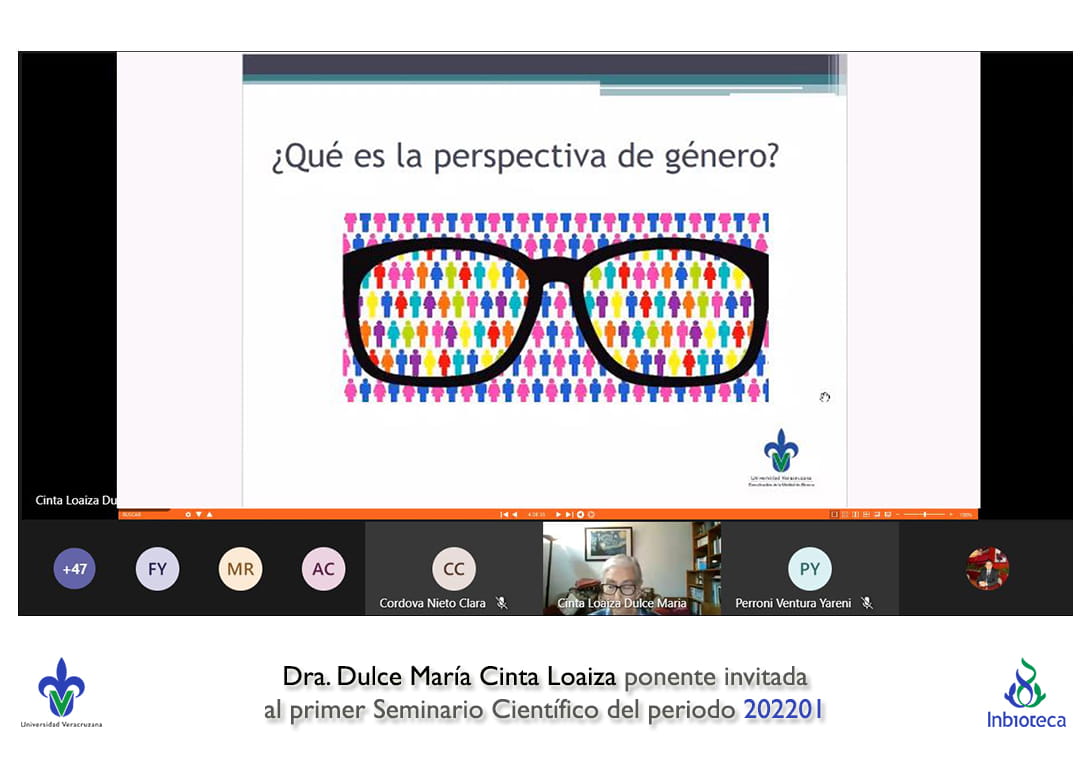
Task: Advance to the next slide in toolbar
Action: [x=558, y=514]
